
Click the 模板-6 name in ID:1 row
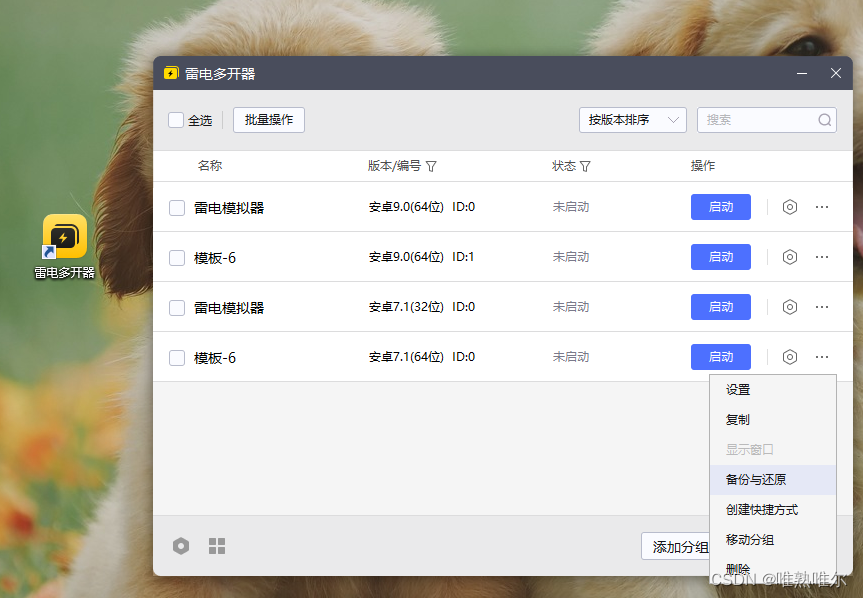215,258
